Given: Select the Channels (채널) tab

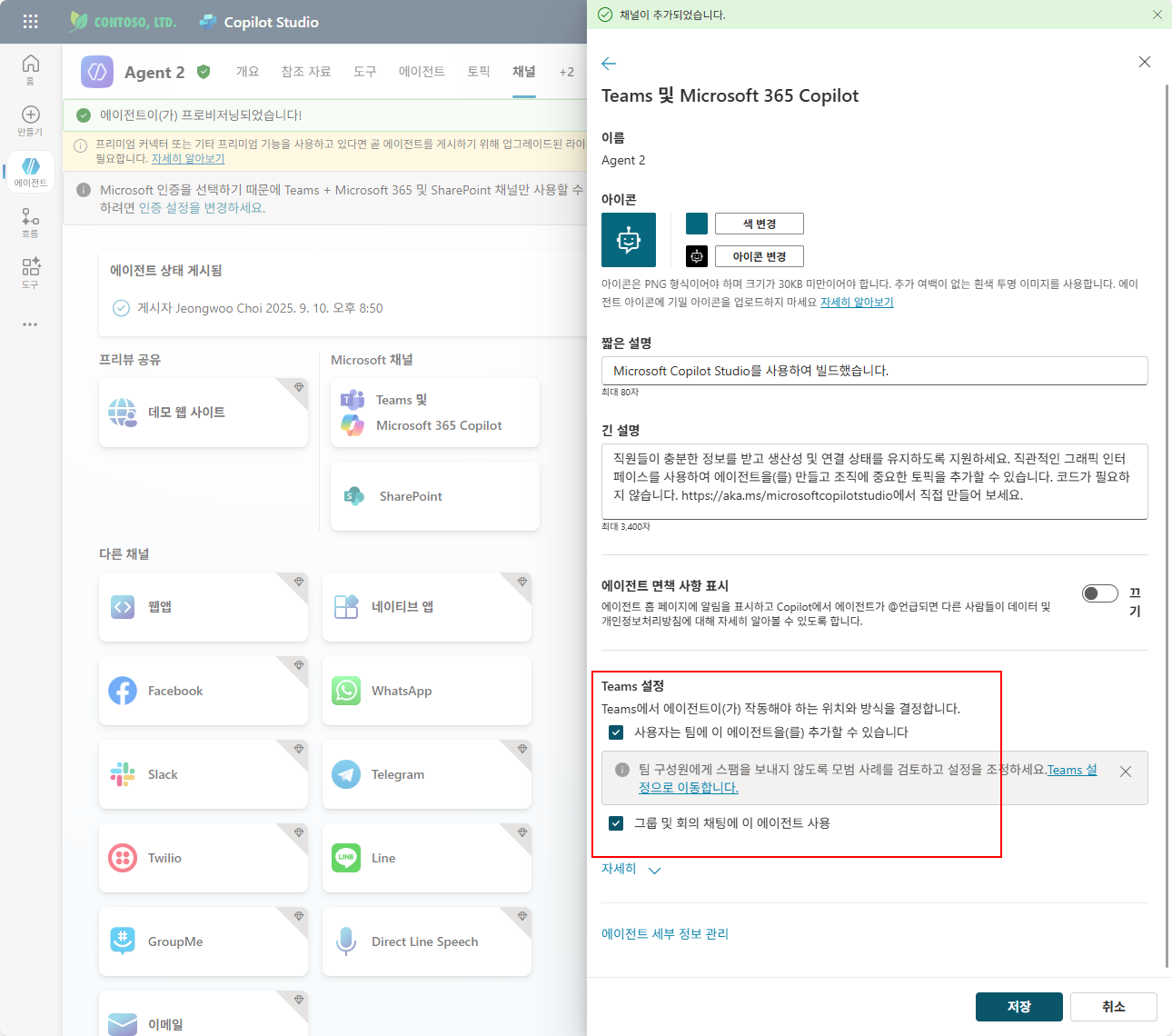Looking at the screenshot, I should [524, 72].
